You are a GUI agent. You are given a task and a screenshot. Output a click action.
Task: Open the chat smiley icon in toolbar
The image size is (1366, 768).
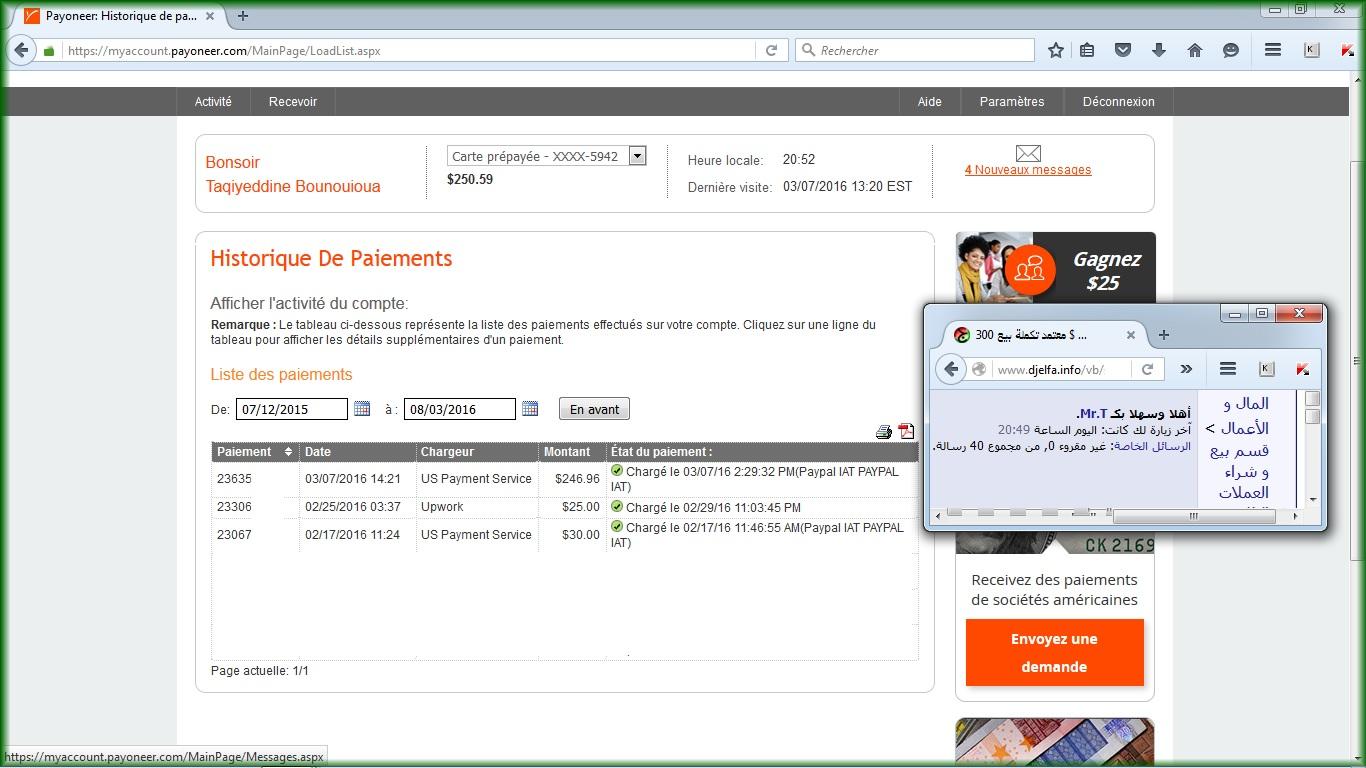point(1231,50)
